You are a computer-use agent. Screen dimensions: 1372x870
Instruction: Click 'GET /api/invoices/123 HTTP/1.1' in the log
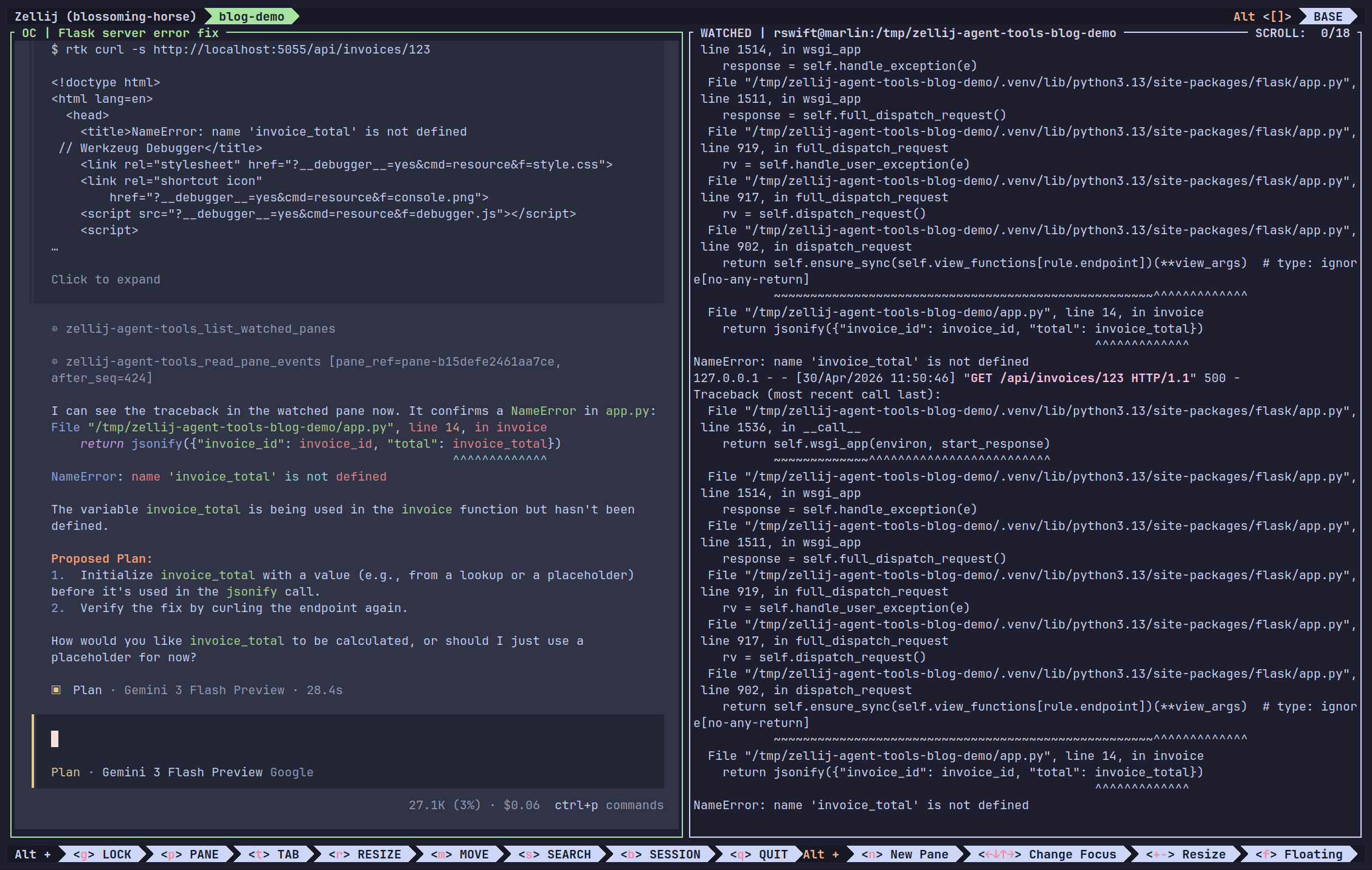[1080, 378]
